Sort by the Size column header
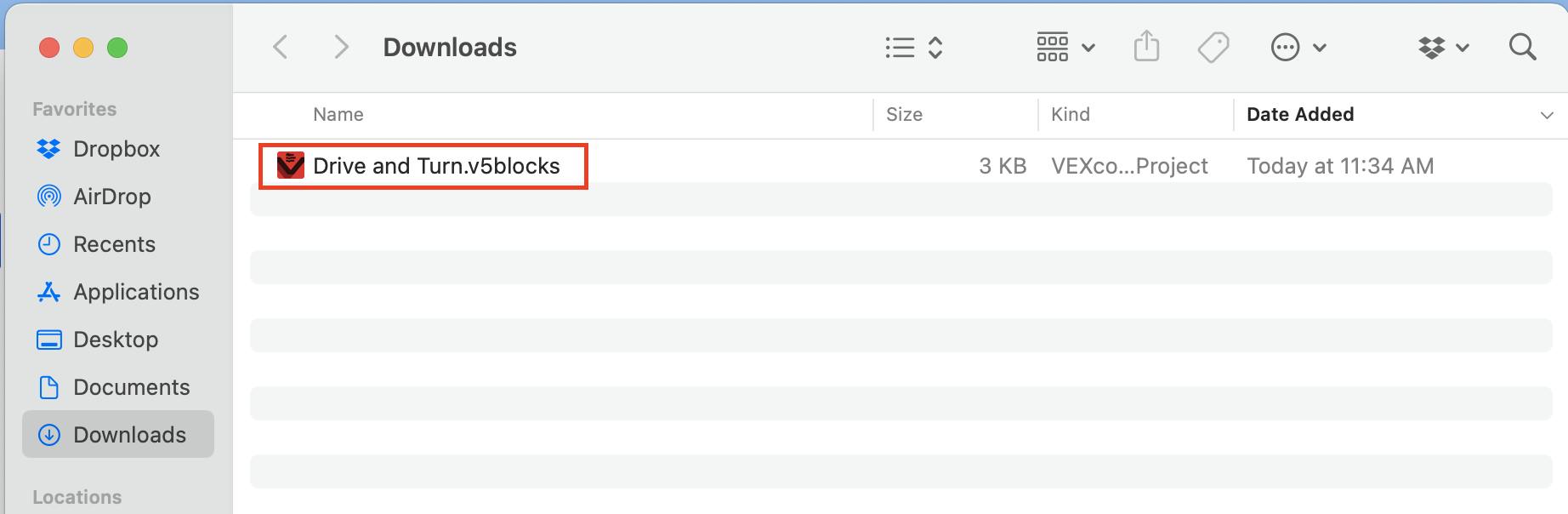The height and width of the screenshot is (514, 1568). pos(904,115)
